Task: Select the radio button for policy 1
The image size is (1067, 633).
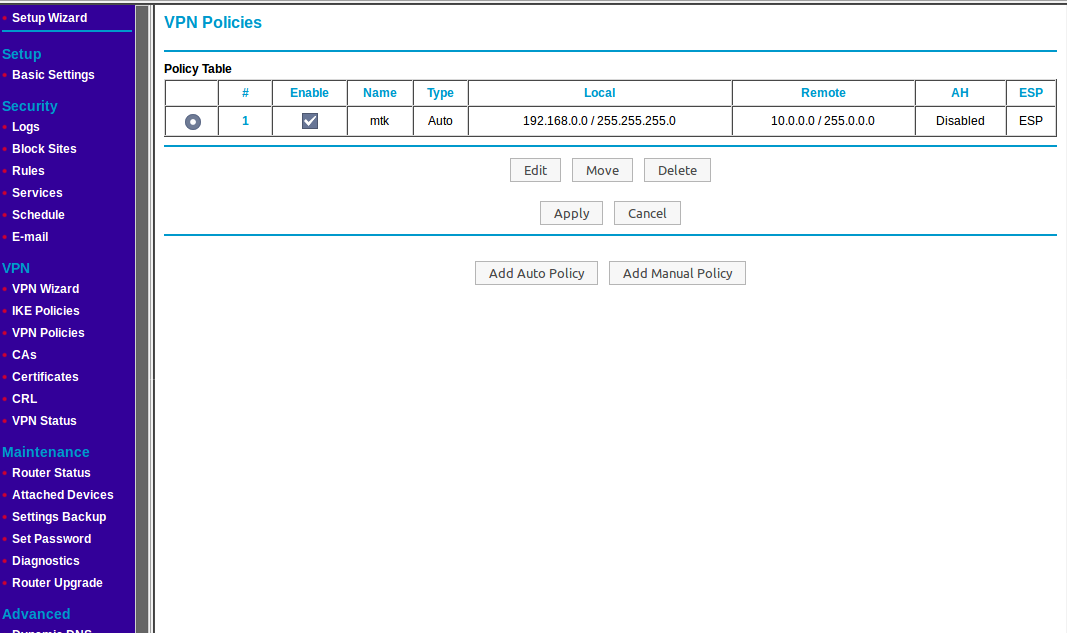Action: [193, 121]
